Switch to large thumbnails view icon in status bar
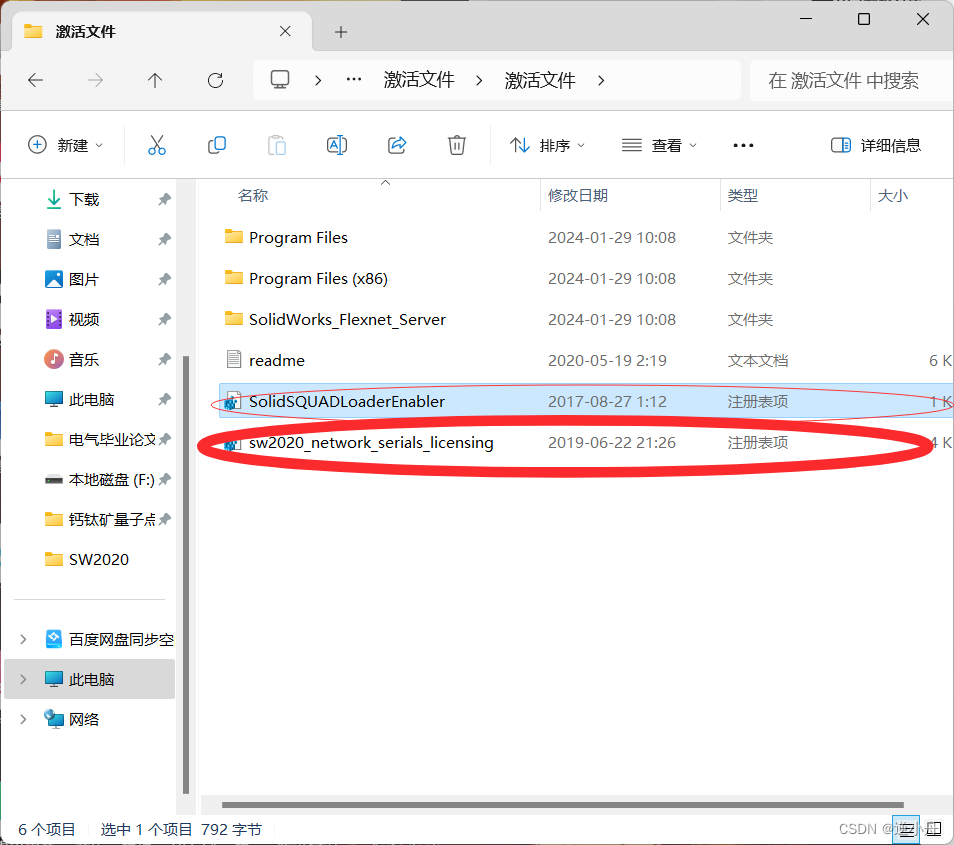Image resolution: width=954 pixels, height=845 pixels. coord(934,829)
